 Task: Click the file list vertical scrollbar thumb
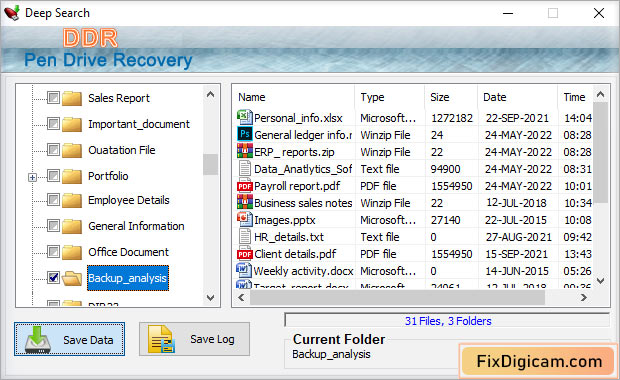(x=600, y=153)
